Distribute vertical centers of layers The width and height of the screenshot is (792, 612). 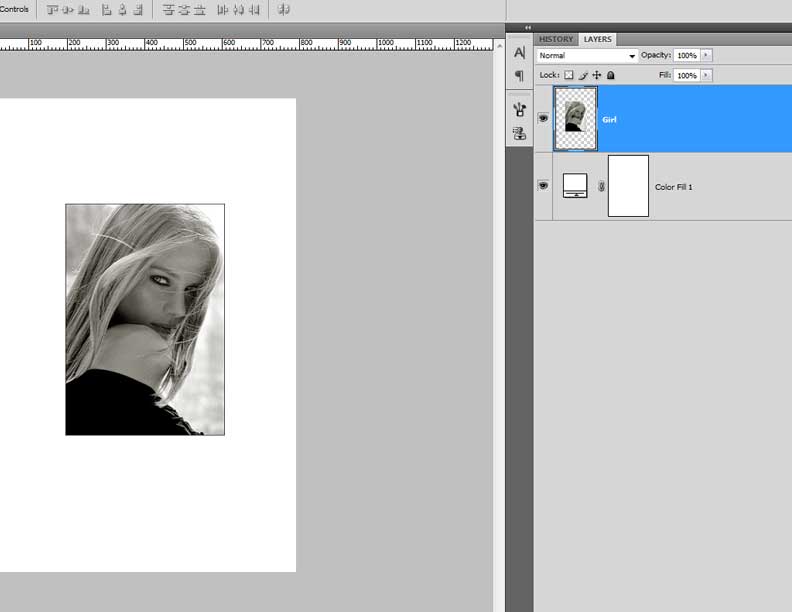click(x=184, y=10)
